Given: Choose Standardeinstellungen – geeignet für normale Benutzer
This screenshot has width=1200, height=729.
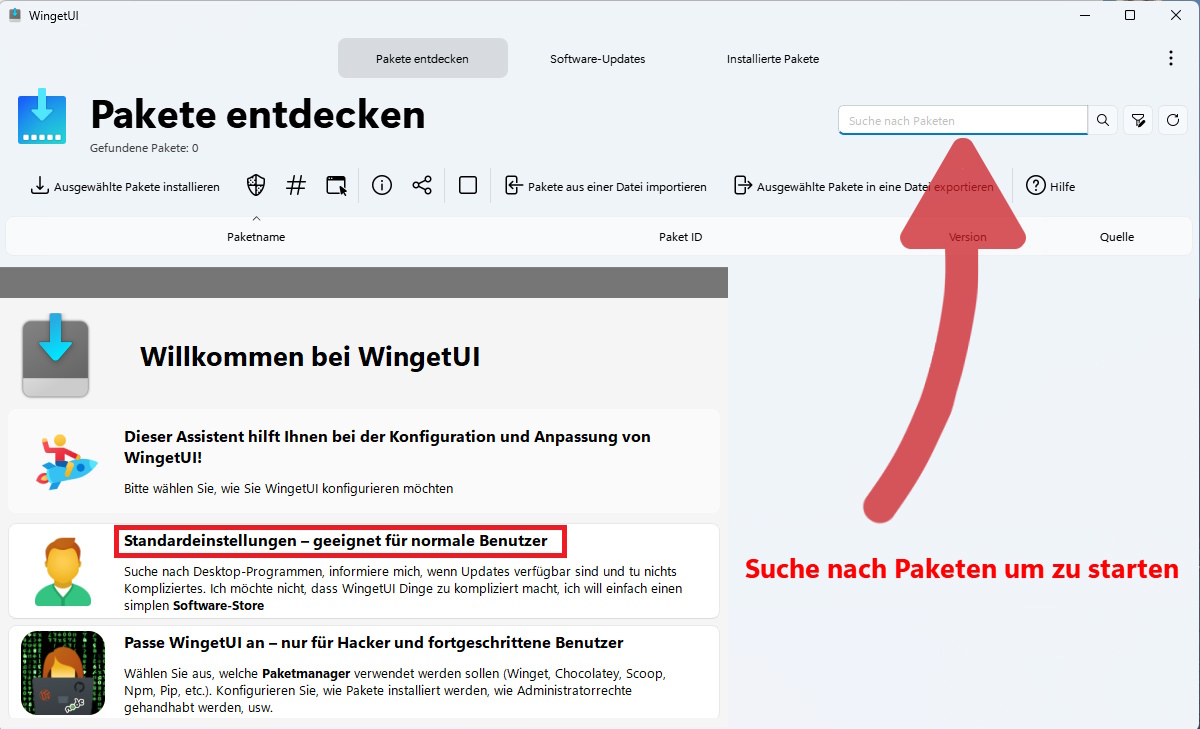Looking at the screenshot, I should click(364, 570).
